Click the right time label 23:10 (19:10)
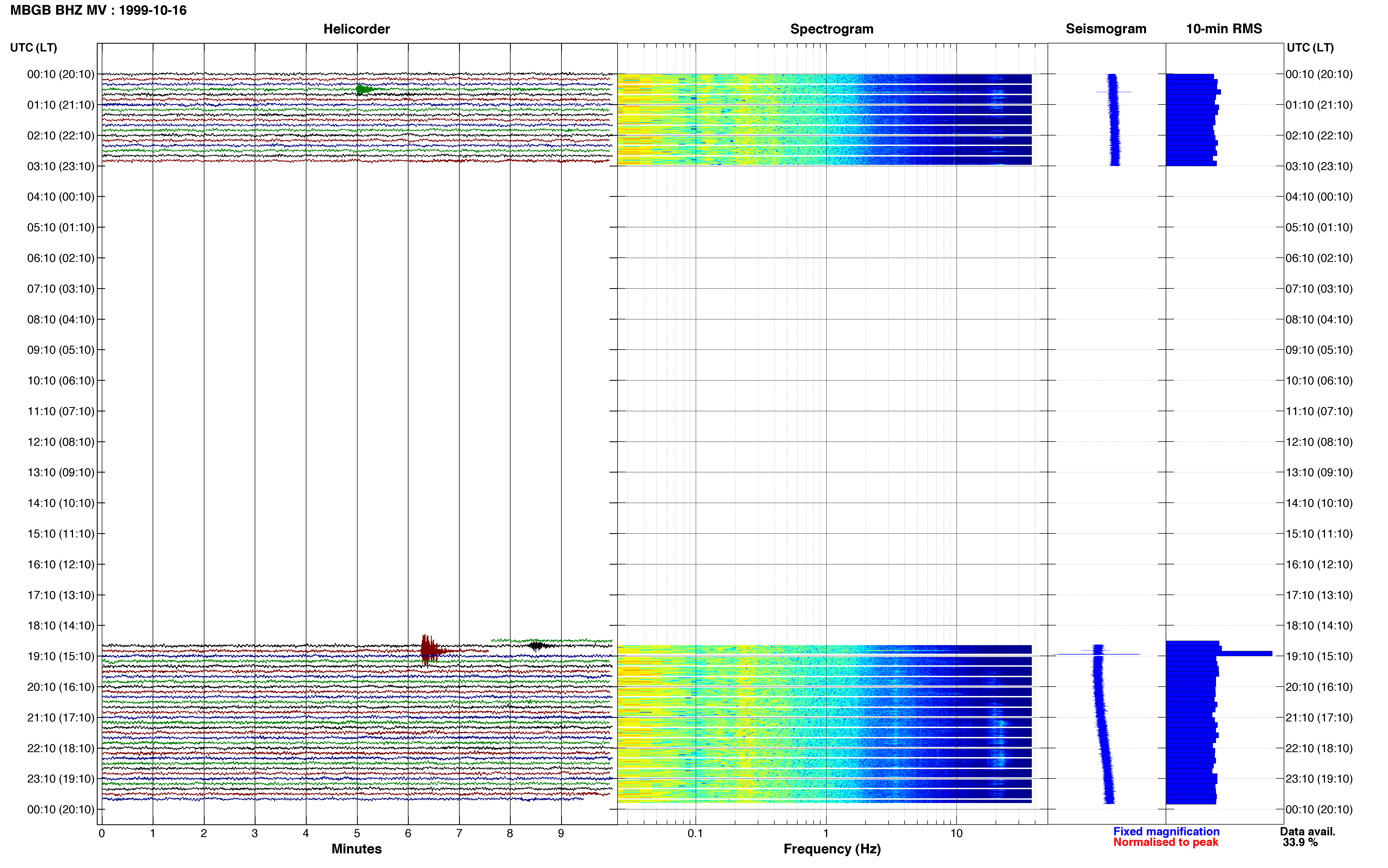Image resolution: width=1388 pixels, height=868 pixels. click(1319, 779)
